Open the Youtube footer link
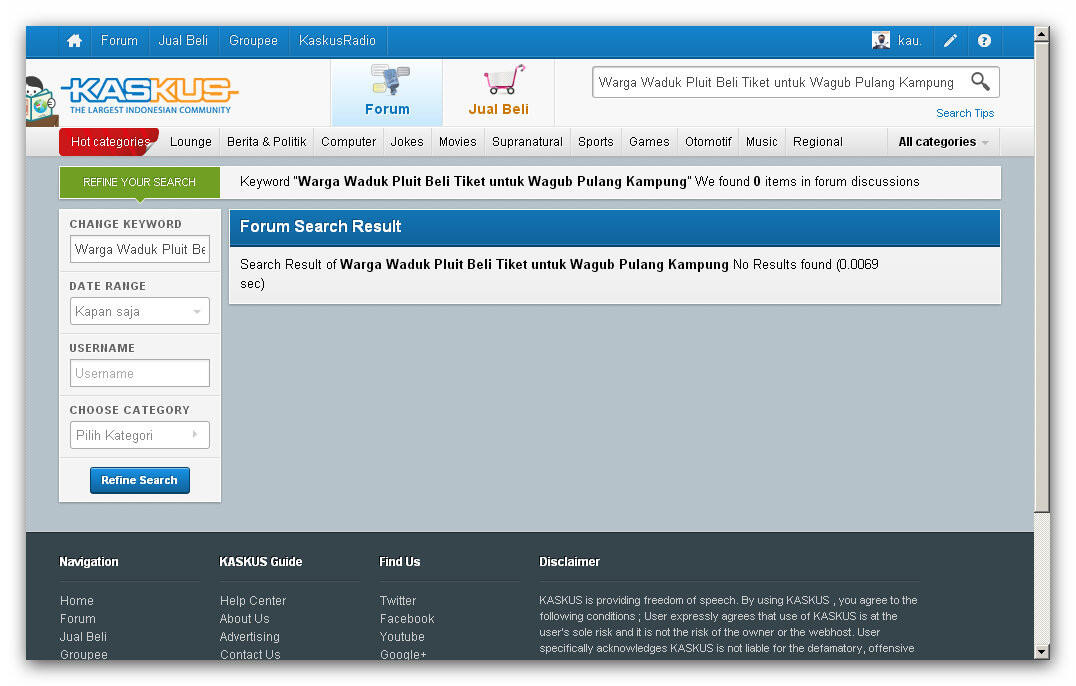Image resolution: width=1076 pixels, height=686 pixels. click(402, 637)
